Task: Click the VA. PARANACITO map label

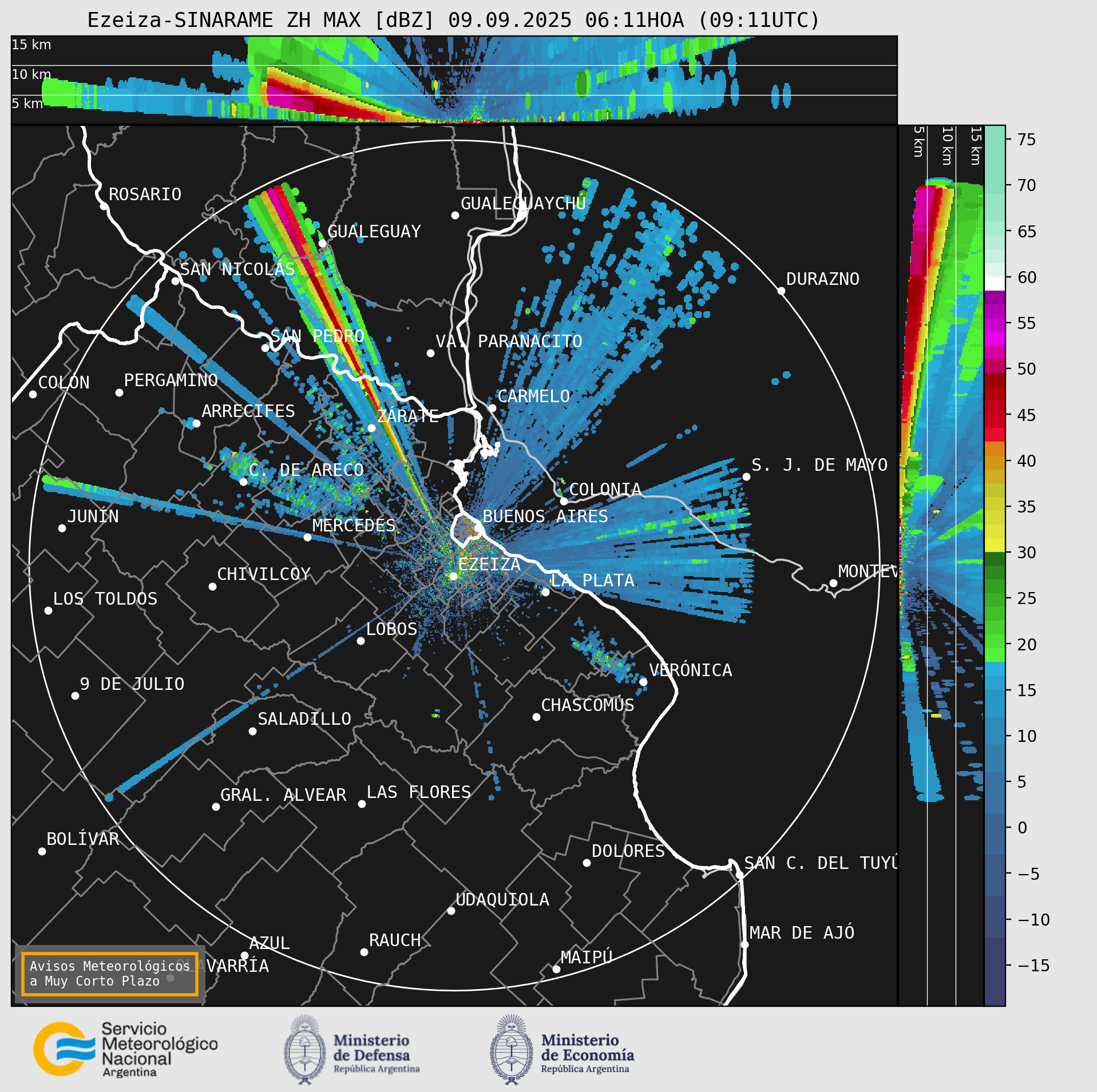Action: click(509, 341)
